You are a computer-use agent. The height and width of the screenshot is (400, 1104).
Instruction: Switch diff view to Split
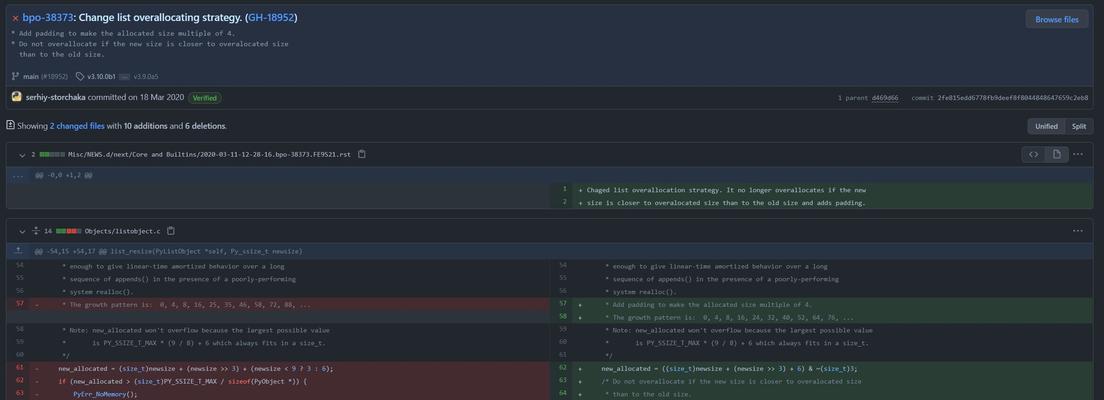click(1079, 126)
